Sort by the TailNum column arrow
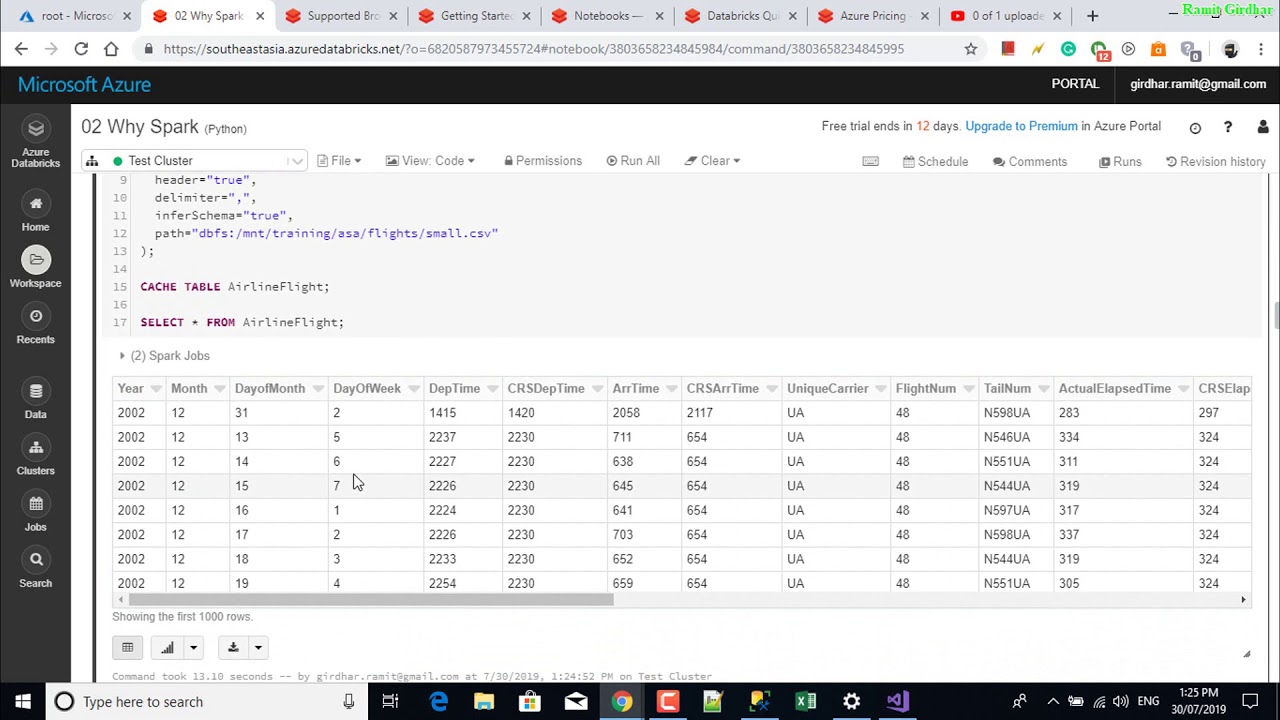 [1042, 389]
